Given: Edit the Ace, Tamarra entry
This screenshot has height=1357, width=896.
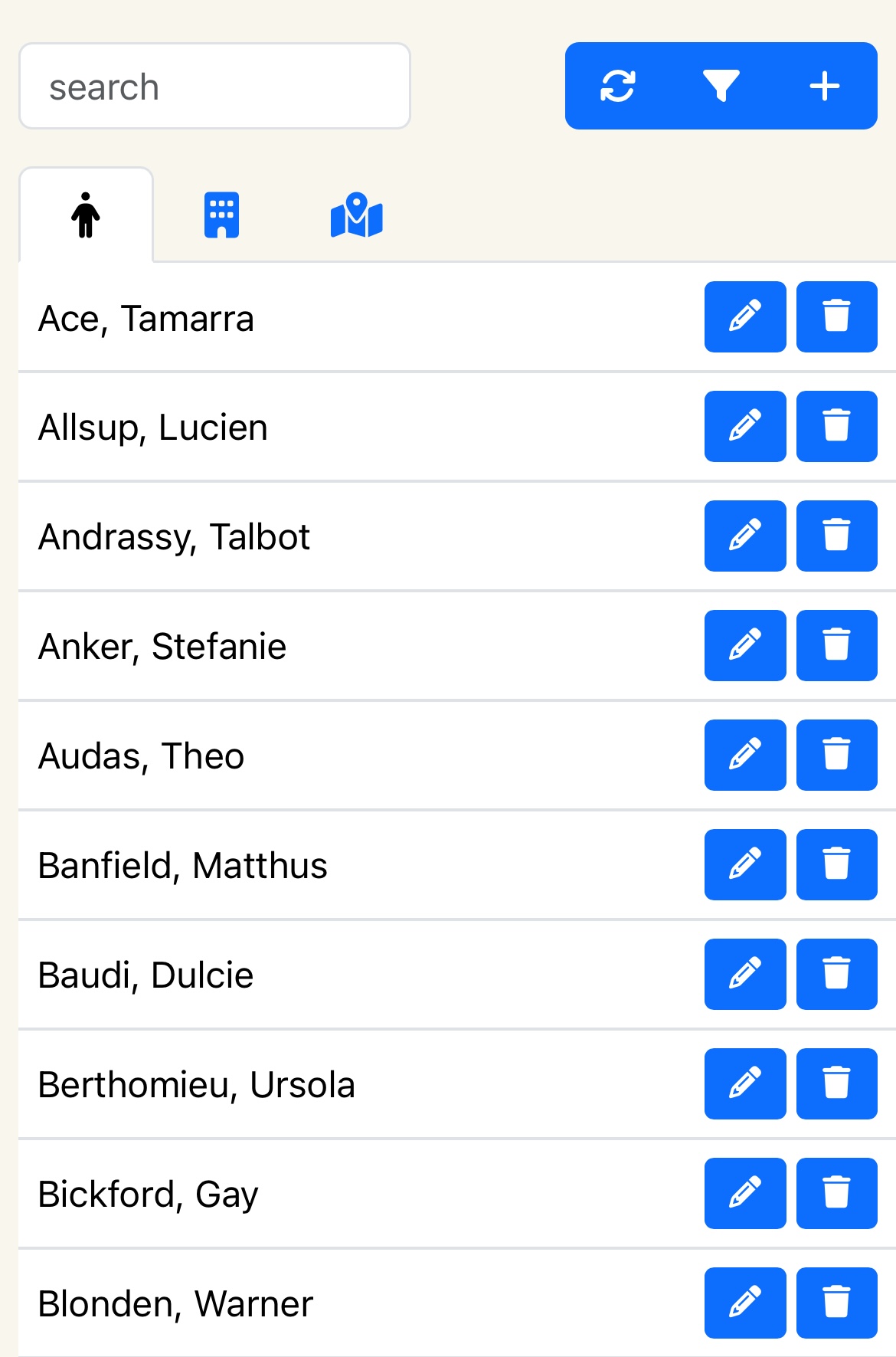Looking at the screenshot, I should pyautogui.click(x=745, y=316).
